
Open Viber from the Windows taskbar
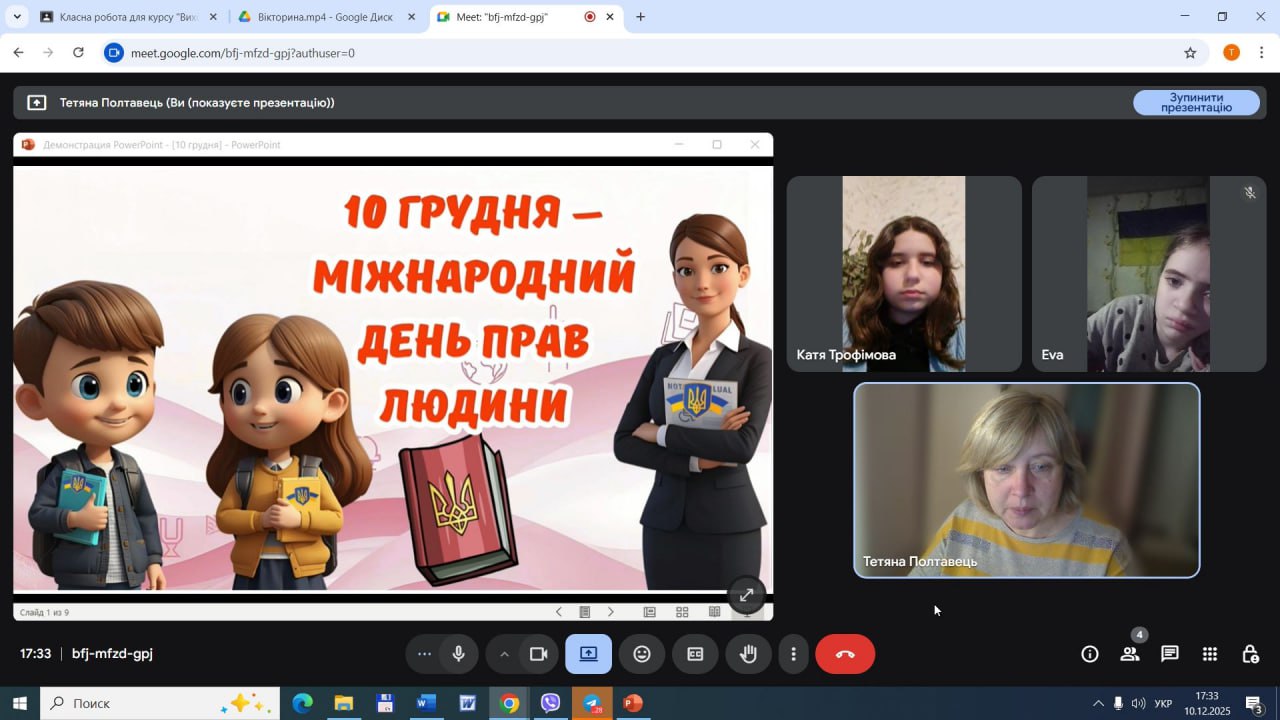tap(550, 703)
